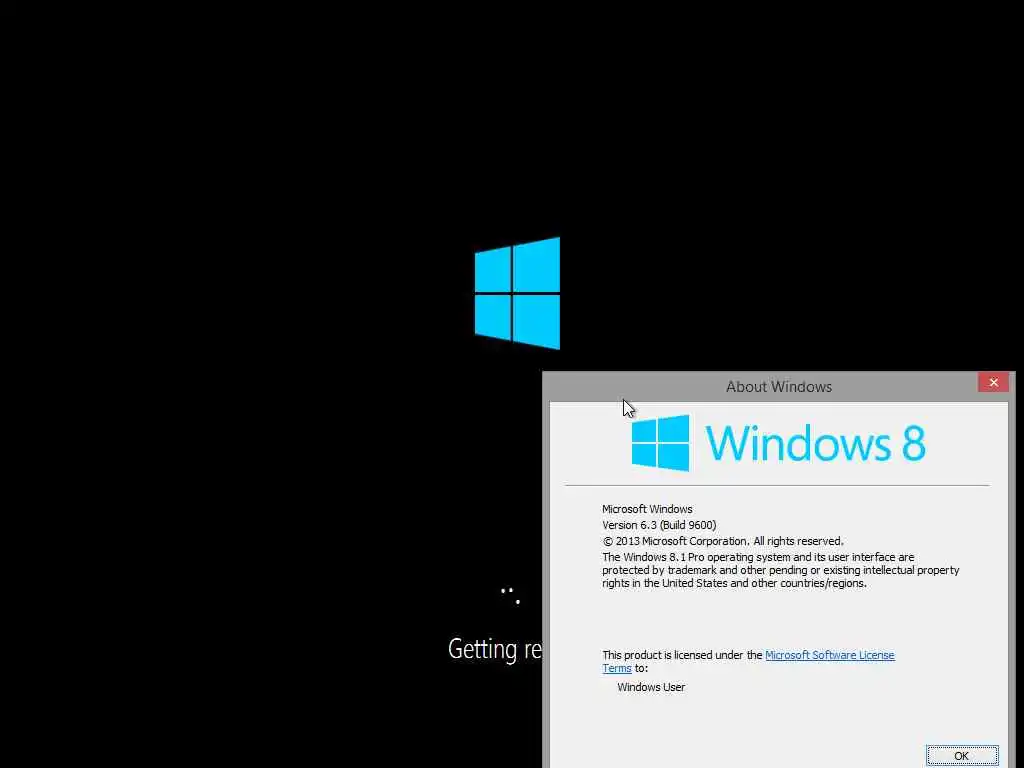Click the loading spinner dots on boot screen
The image size is (1024, 768).
click(511, 596)
